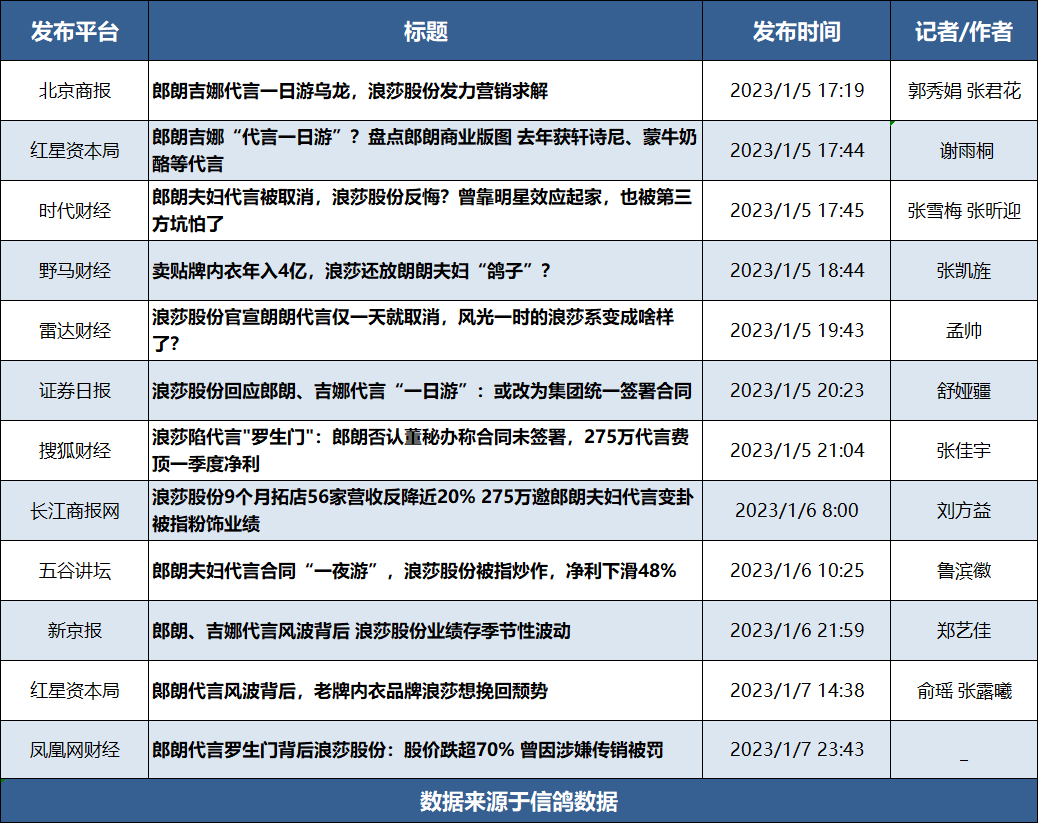Click the 野马财经 platform cell
1038x823 pixels.
(x=74, y=270)
